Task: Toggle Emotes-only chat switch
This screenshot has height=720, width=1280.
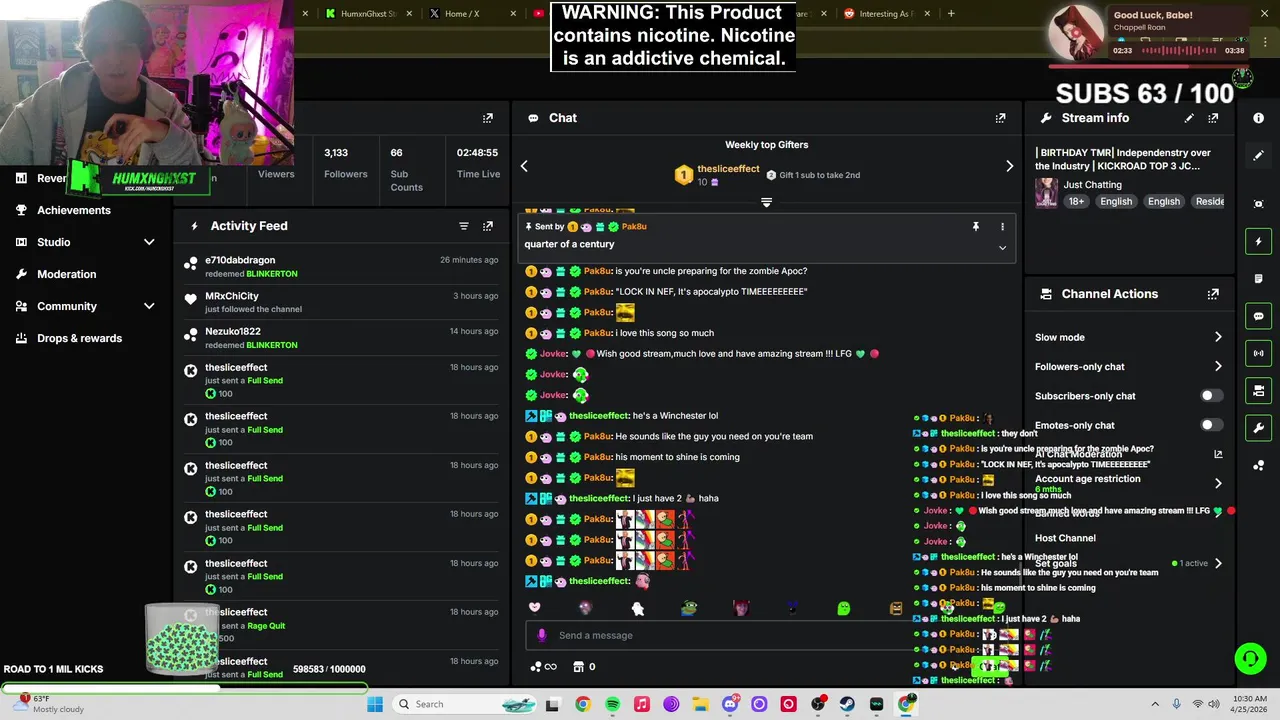Action: [1211, 425]
